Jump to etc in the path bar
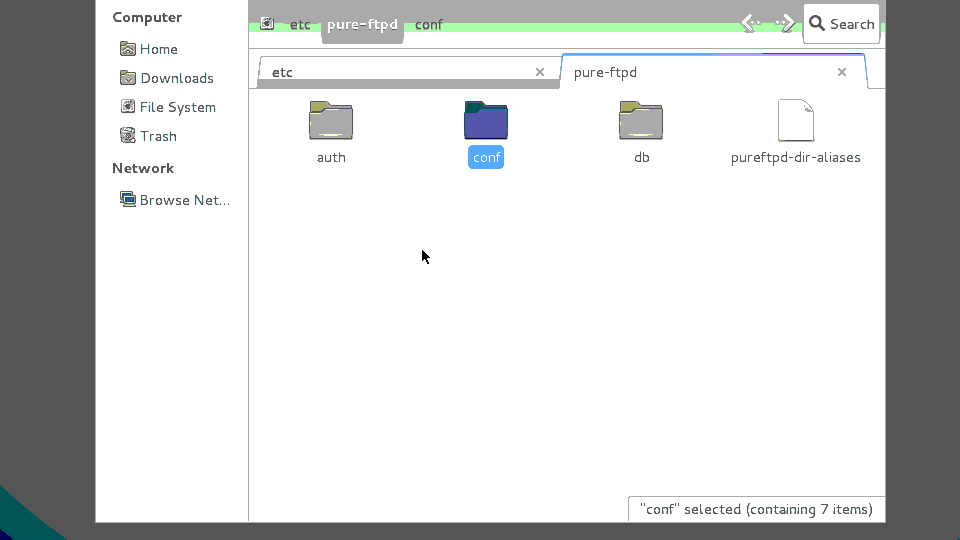The height and width of the screenshot is (540, 960). (300, 24)
